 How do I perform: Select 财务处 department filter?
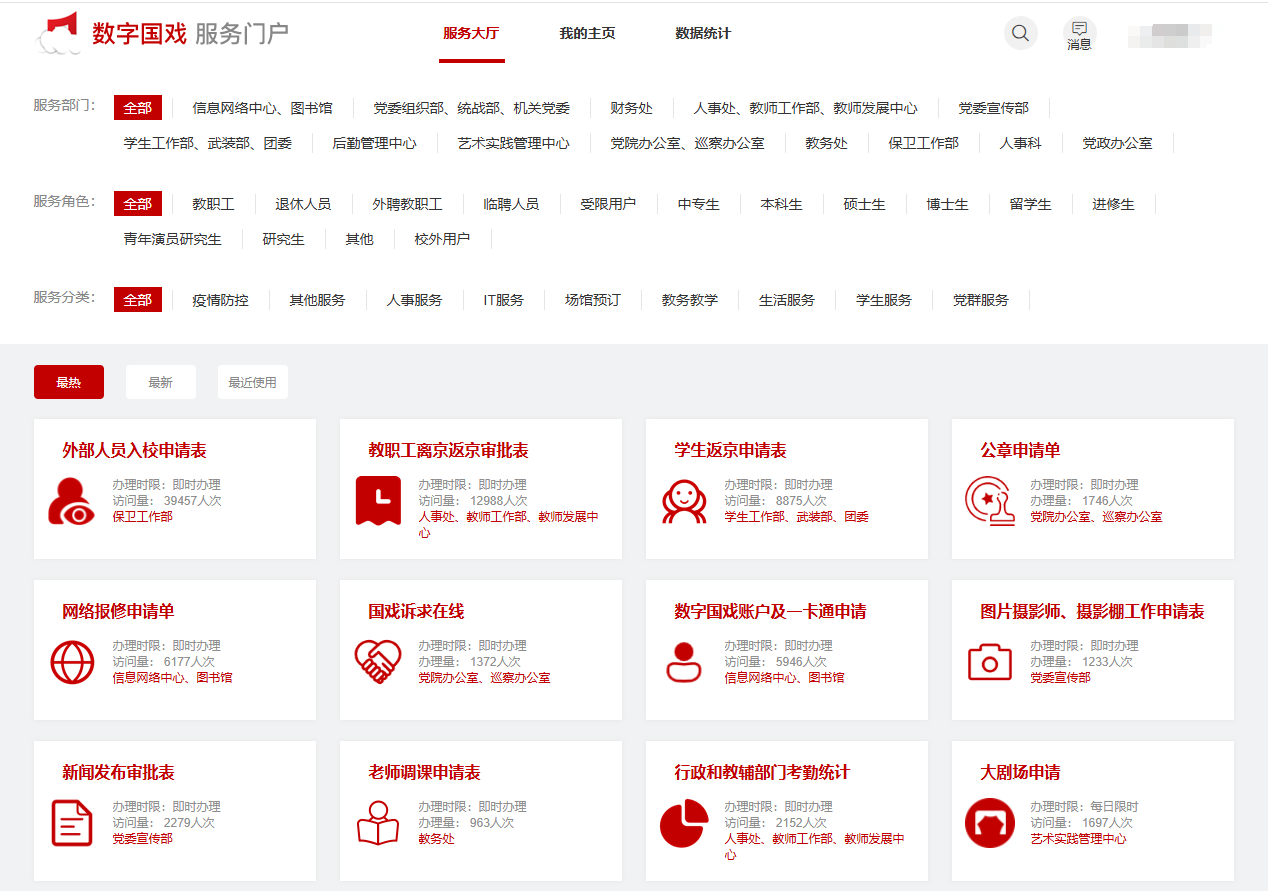(x=631, y=108)
